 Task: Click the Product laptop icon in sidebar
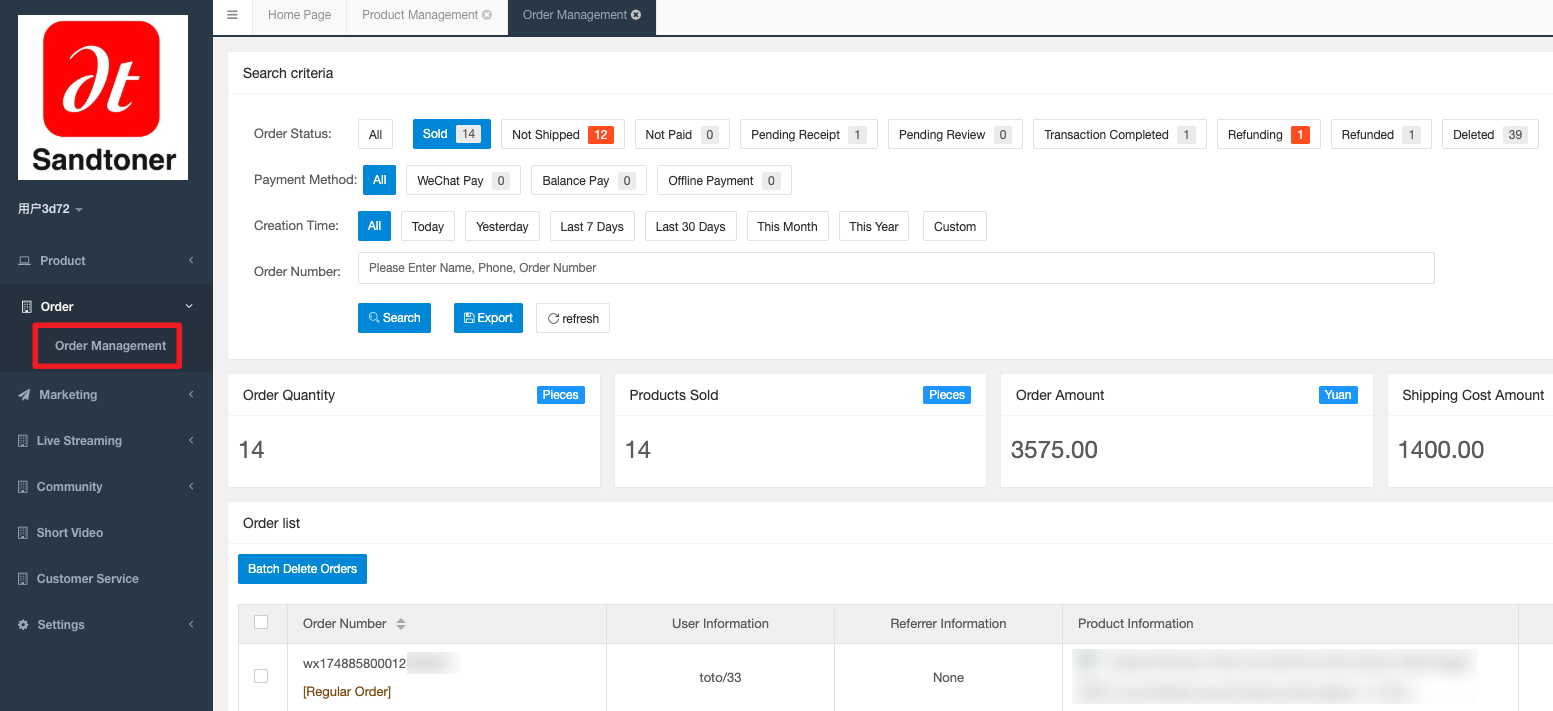pos(24,261)
